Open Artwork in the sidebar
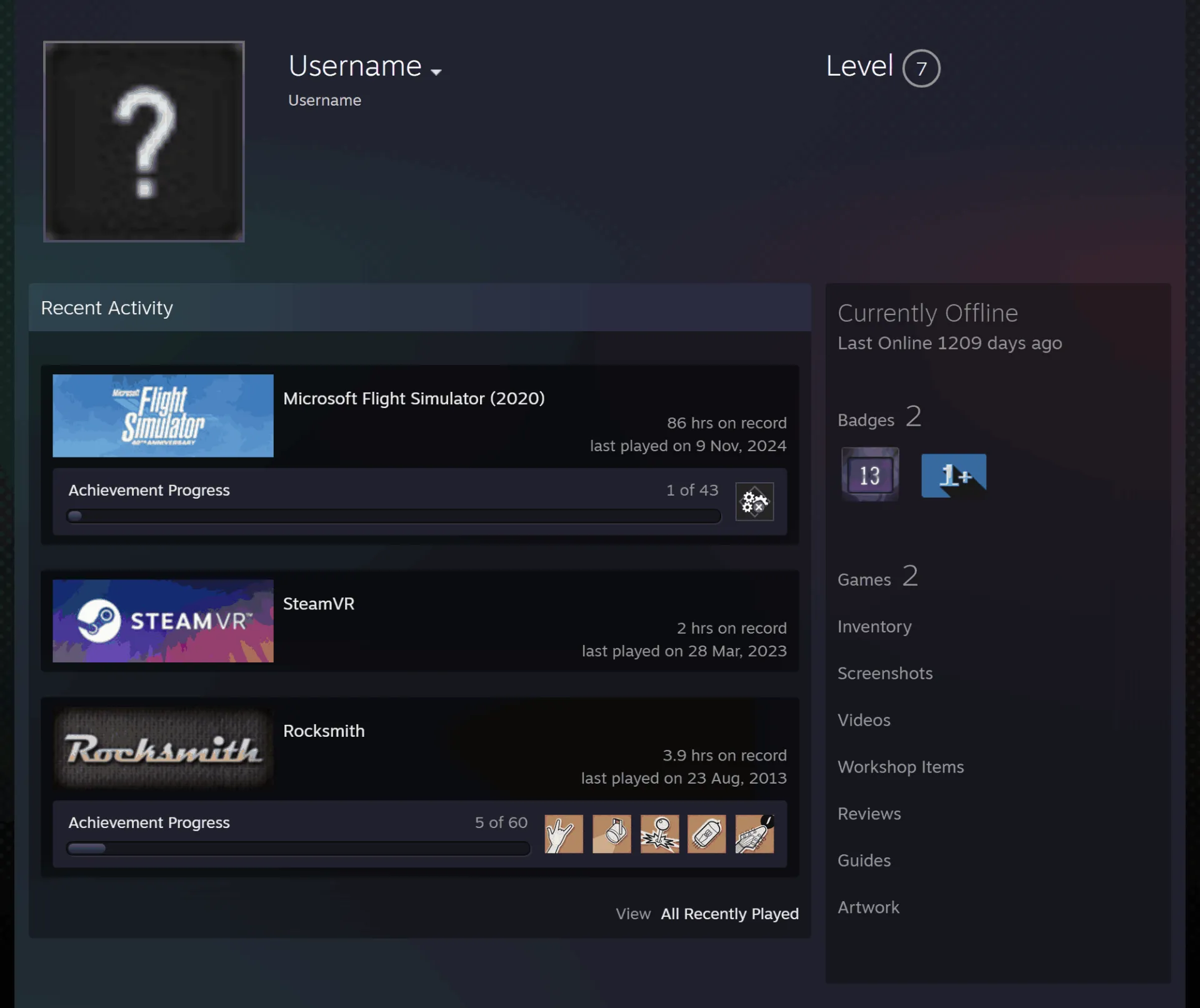 click(x=868, y=907)
